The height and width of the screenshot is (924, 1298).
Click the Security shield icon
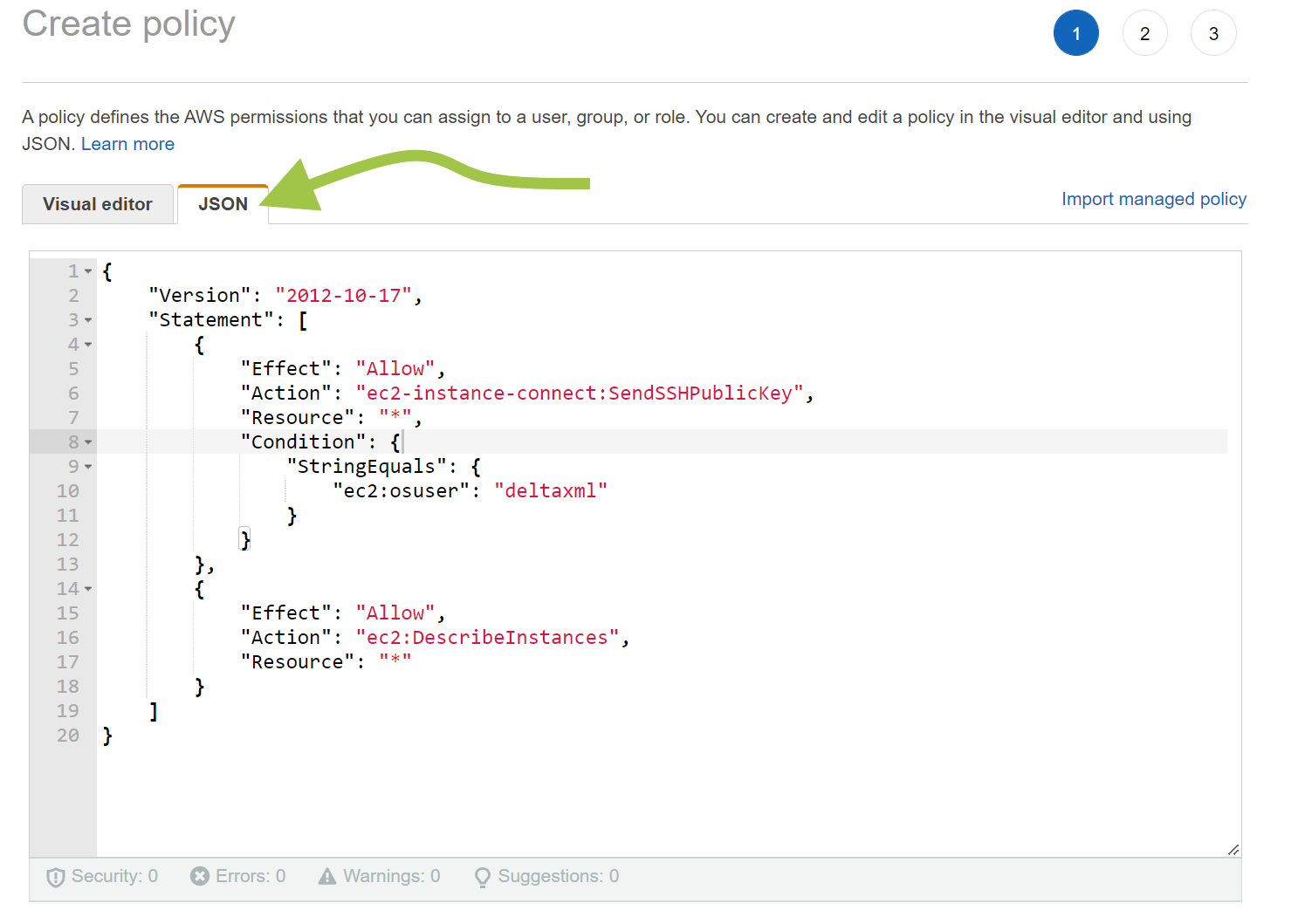56,877
